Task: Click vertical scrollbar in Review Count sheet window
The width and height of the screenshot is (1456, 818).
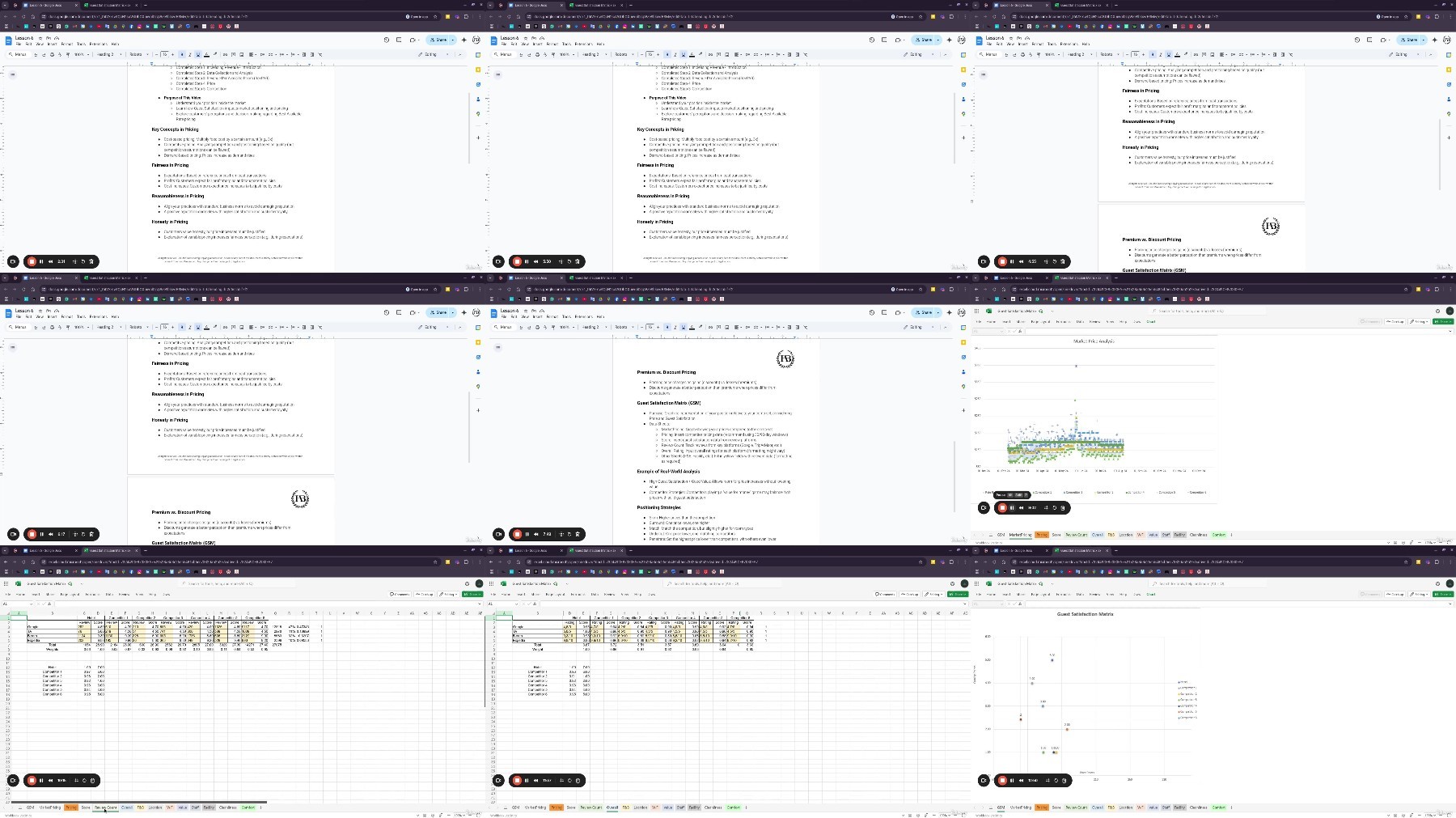Action: (x=484, y=659)
